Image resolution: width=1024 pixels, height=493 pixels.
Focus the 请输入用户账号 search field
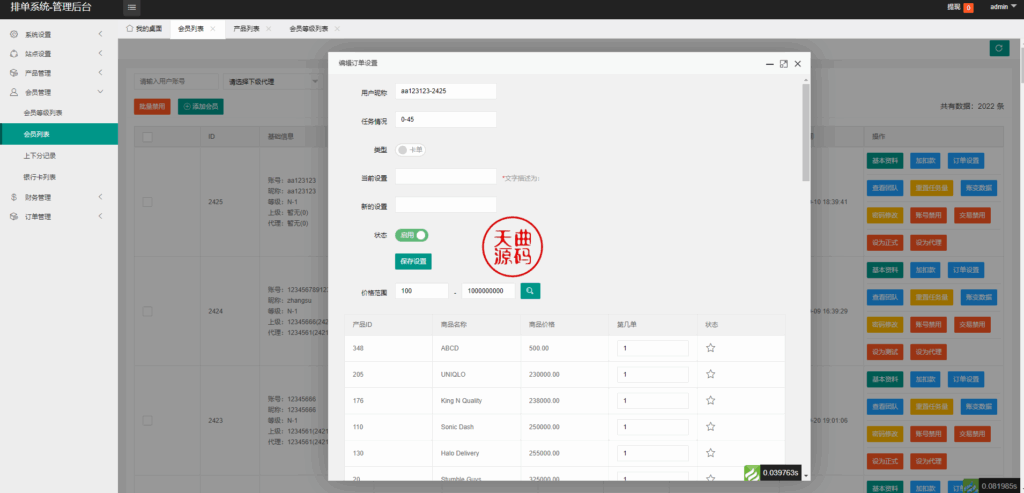coord(176,82)
